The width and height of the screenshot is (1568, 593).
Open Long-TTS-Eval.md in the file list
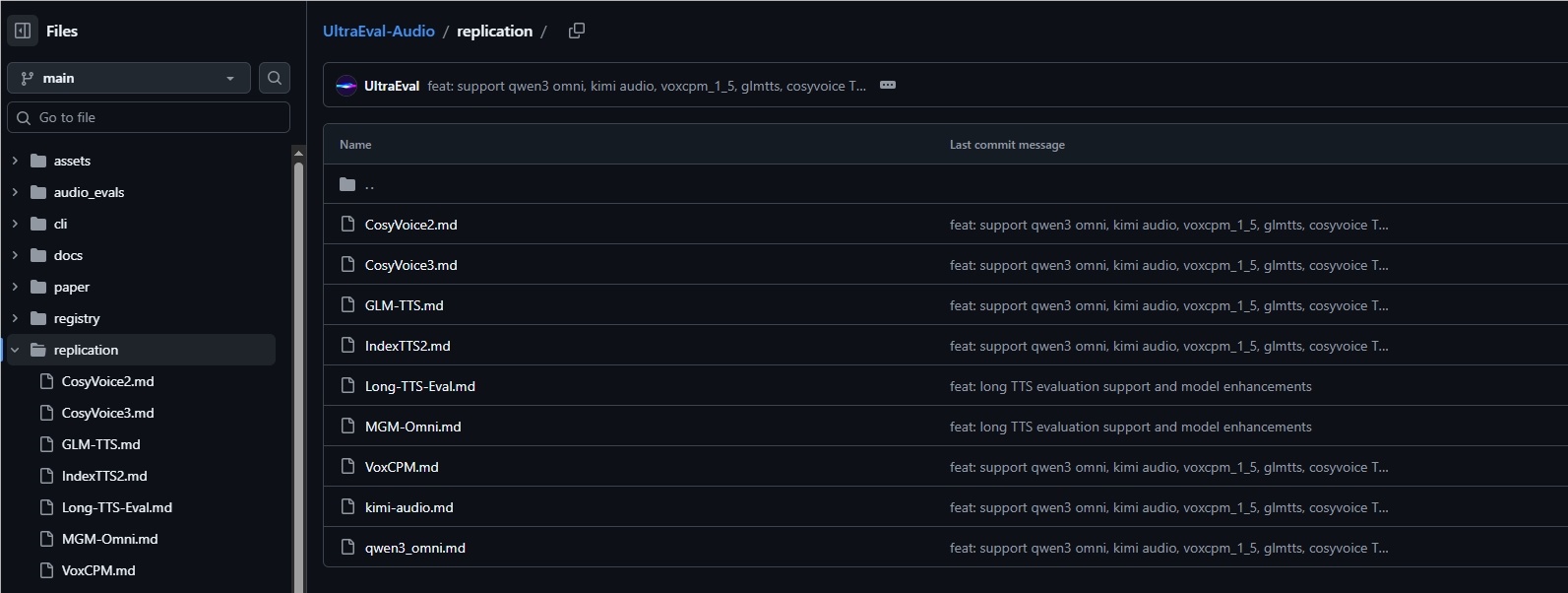tap(420, 386)
